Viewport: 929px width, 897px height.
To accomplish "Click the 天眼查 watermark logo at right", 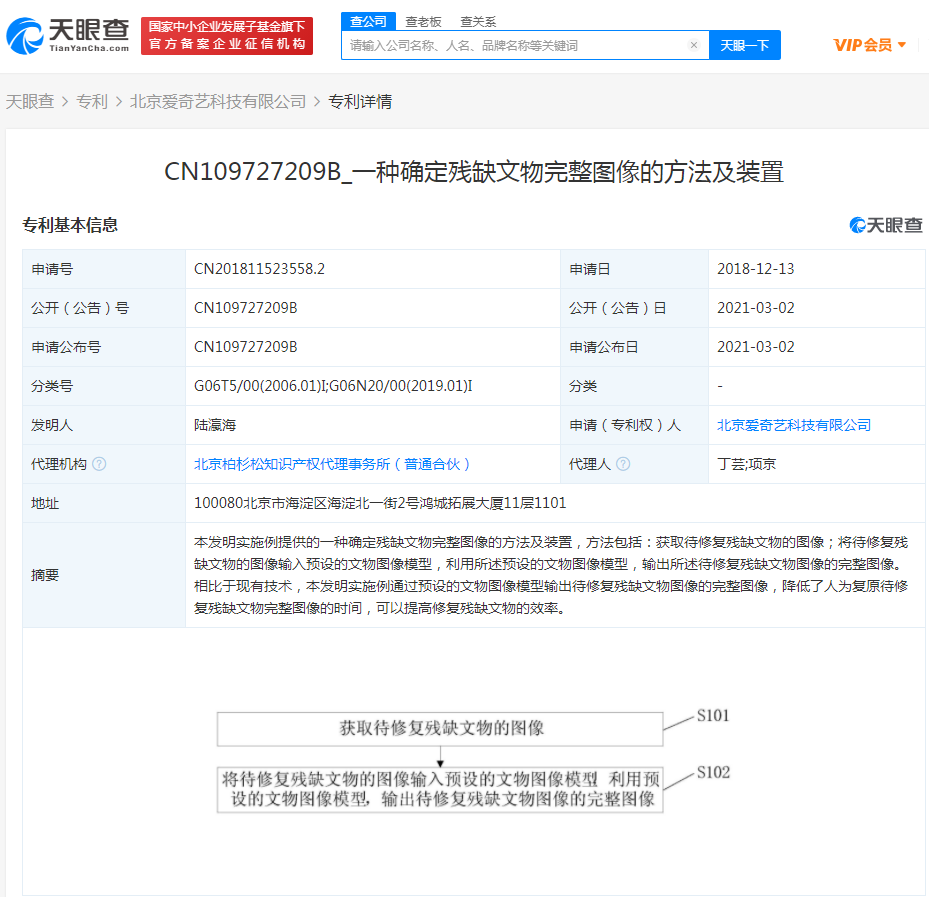I will [885, 225].
